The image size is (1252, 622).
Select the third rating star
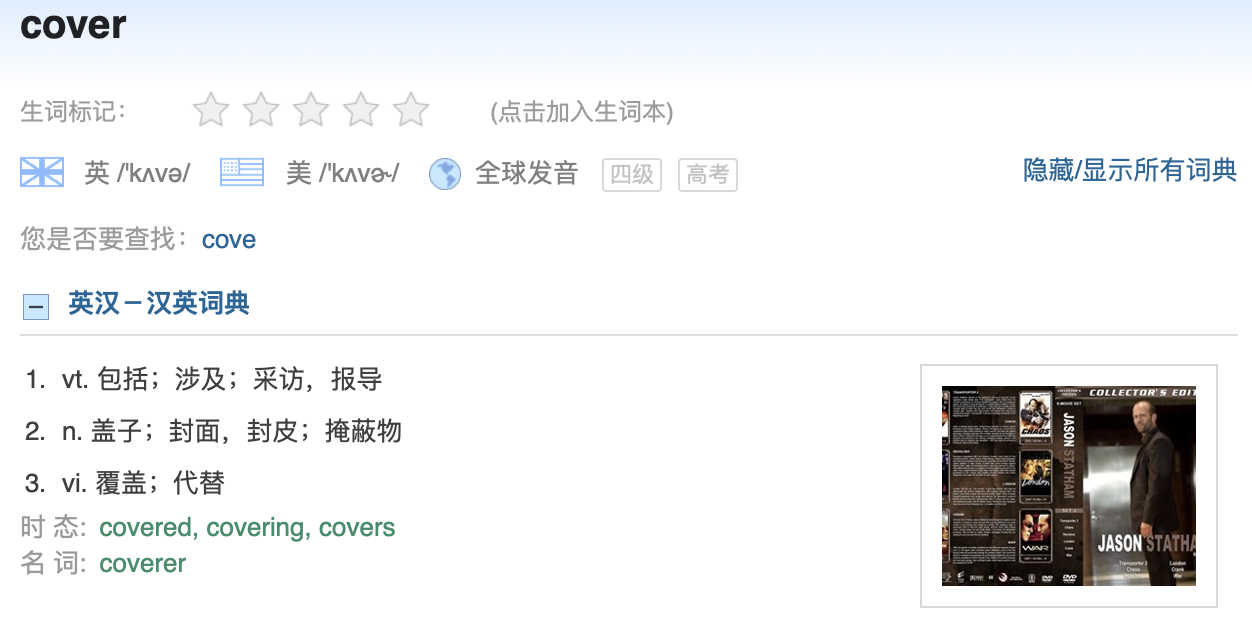click(311, 110)
